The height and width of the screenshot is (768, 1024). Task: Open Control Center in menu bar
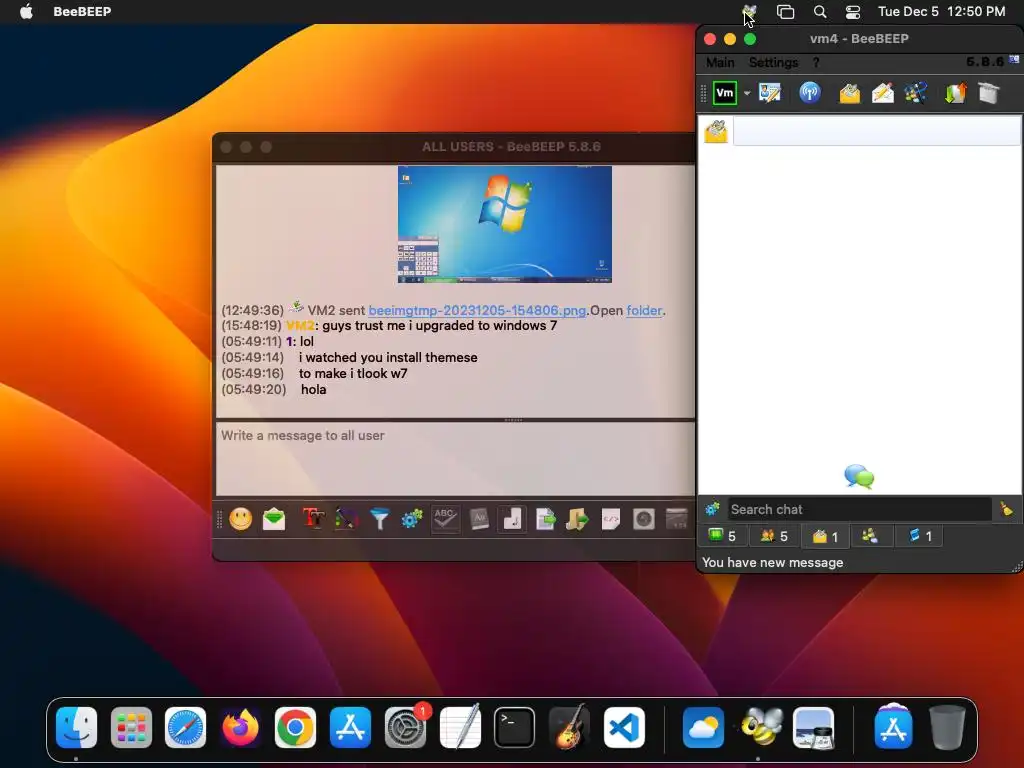pos(853,11)
